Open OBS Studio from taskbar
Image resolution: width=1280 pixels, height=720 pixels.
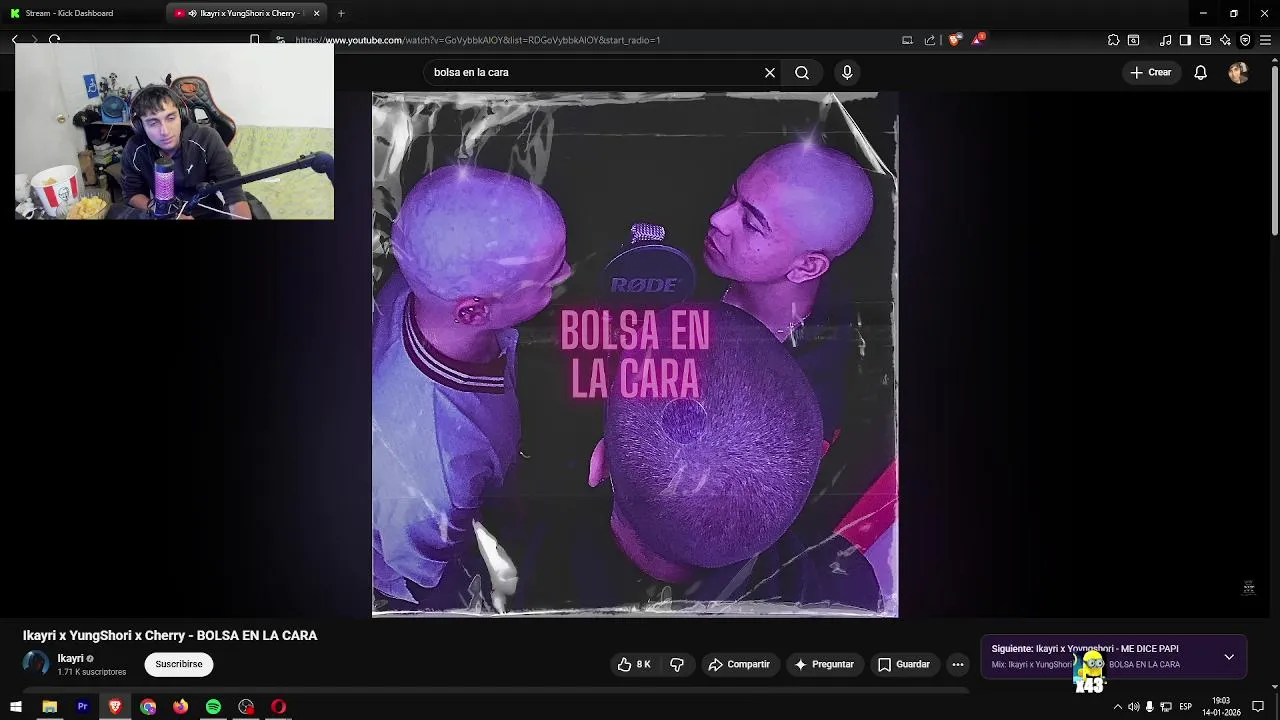click(x=246, y=707)
